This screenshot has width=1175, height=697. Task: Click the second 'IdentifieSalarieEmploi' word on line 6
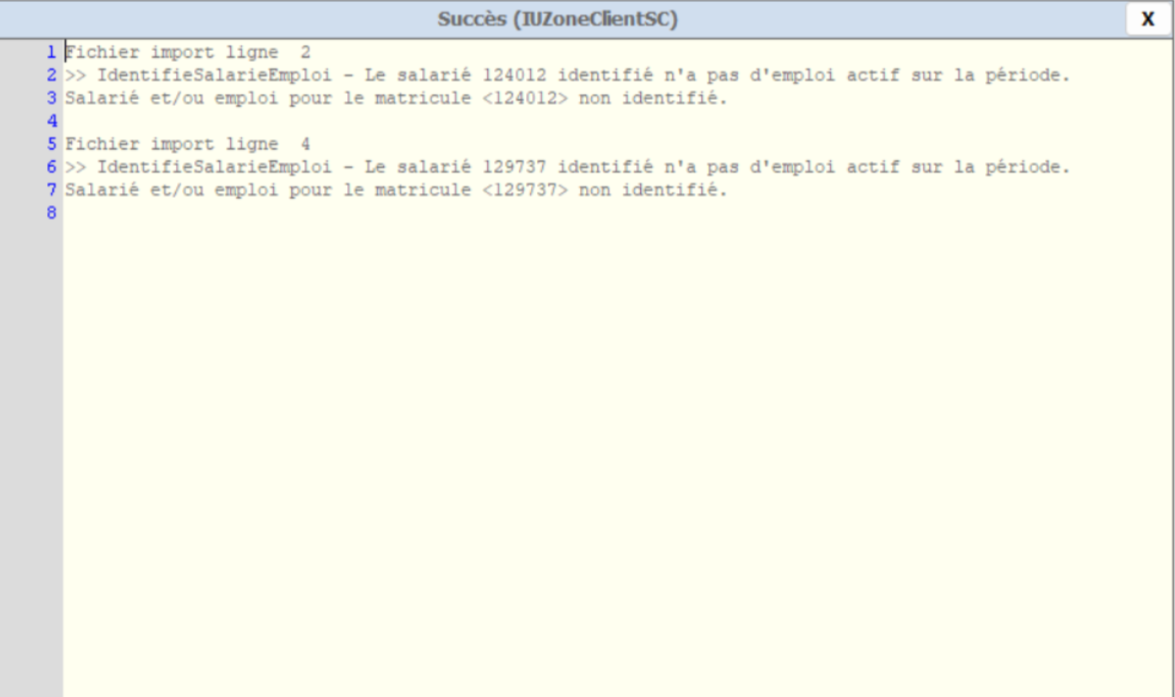(214, 167)
